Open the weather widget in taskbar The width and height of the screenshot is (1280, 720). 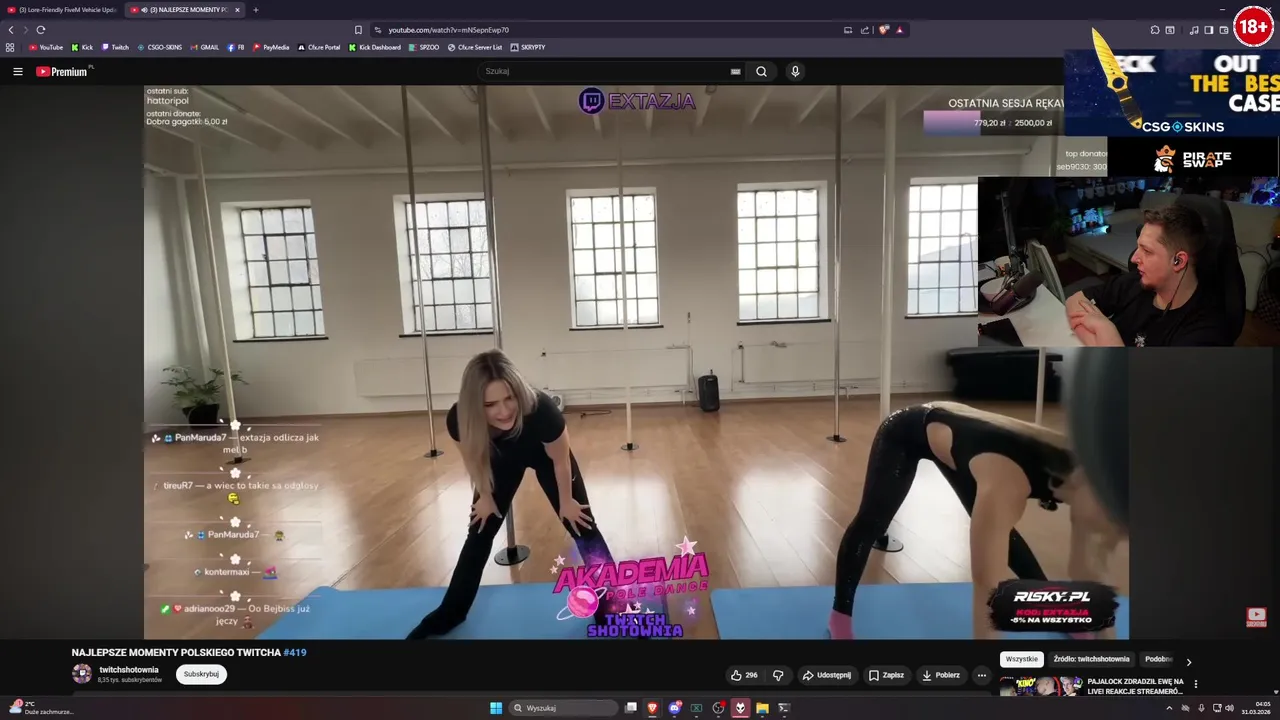coord(40,708)
